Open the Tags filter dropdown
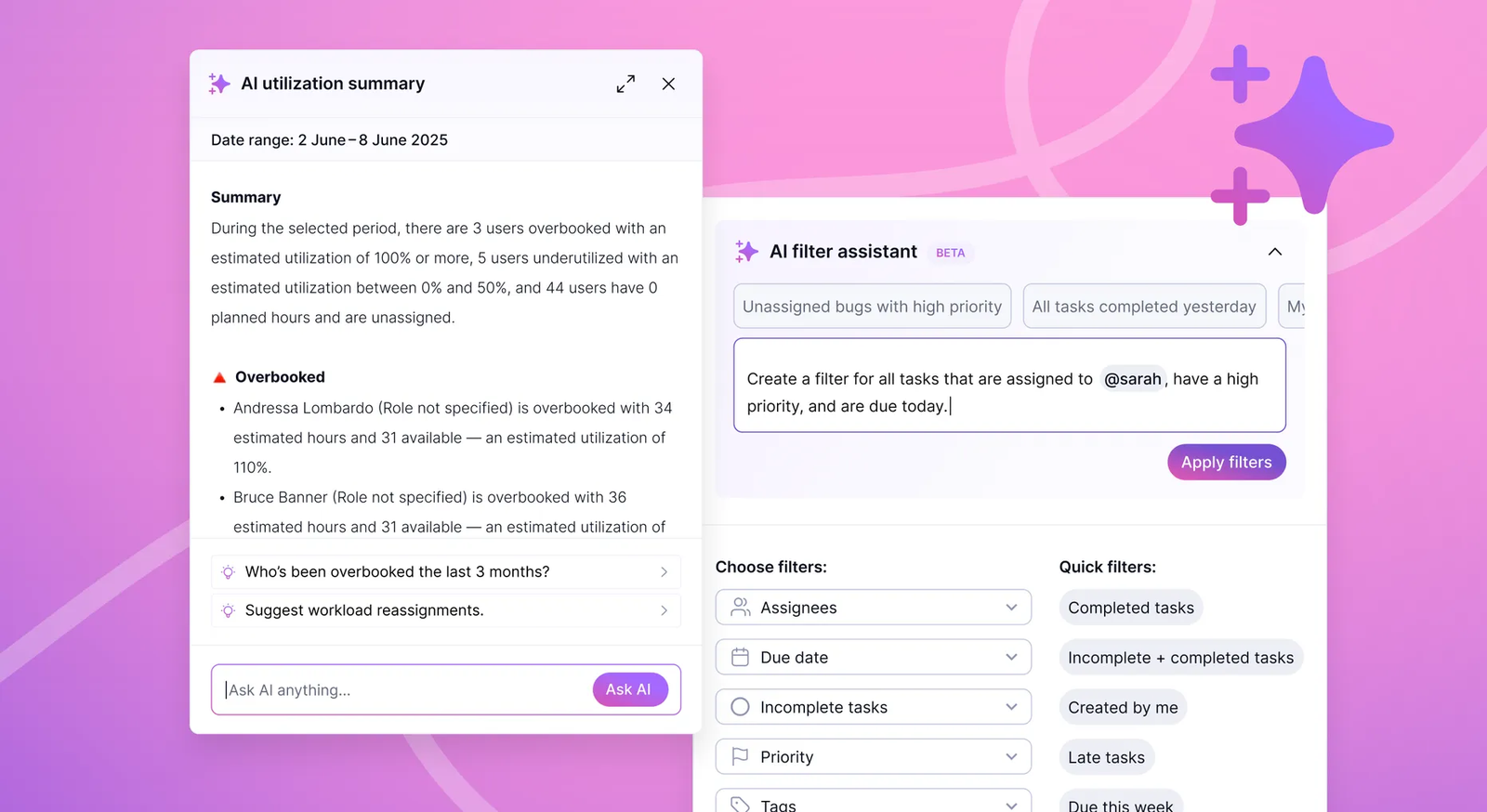 click(x=874, y=801)
